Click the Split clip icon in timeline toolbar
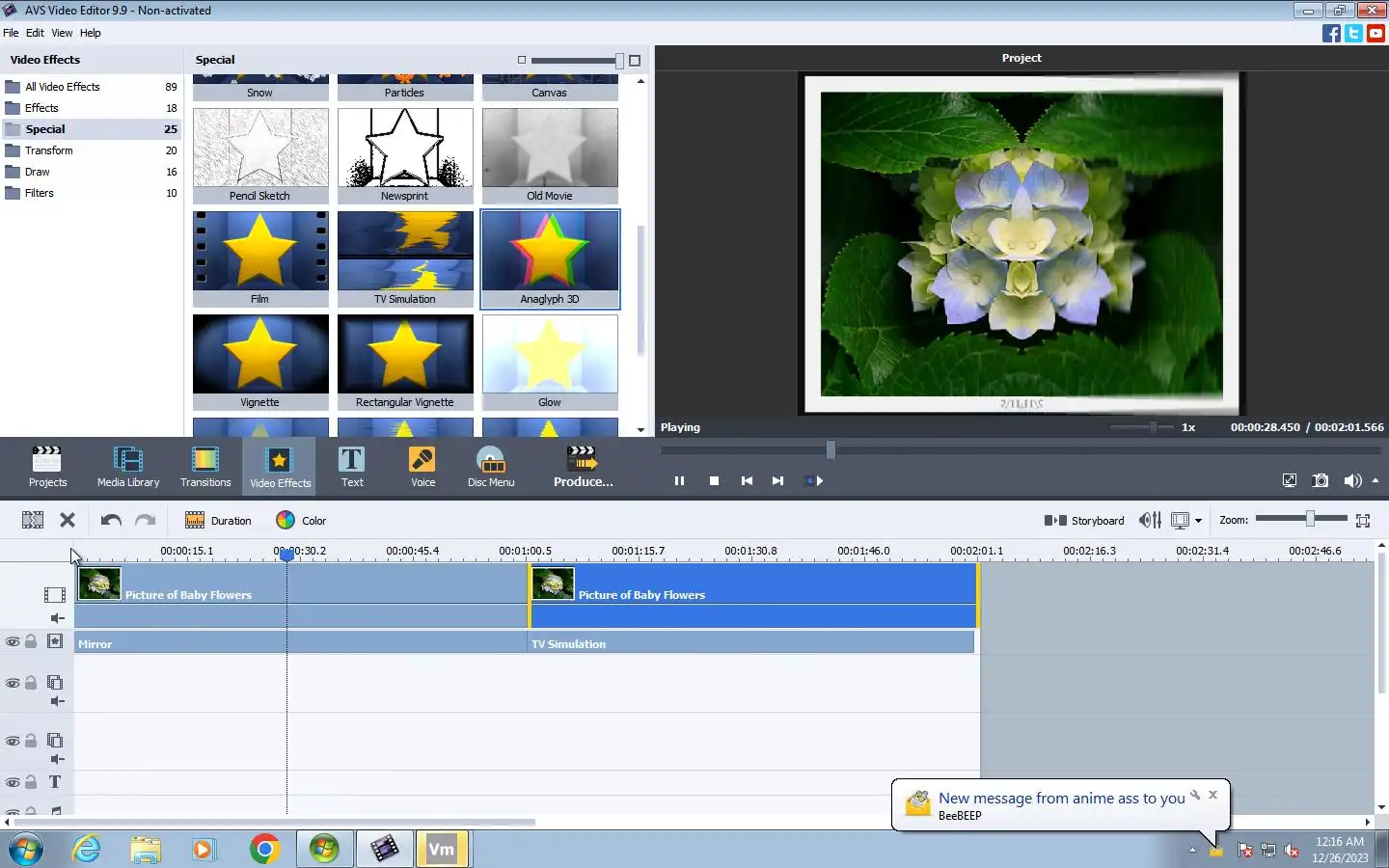1389x868 pixels. 33,520
